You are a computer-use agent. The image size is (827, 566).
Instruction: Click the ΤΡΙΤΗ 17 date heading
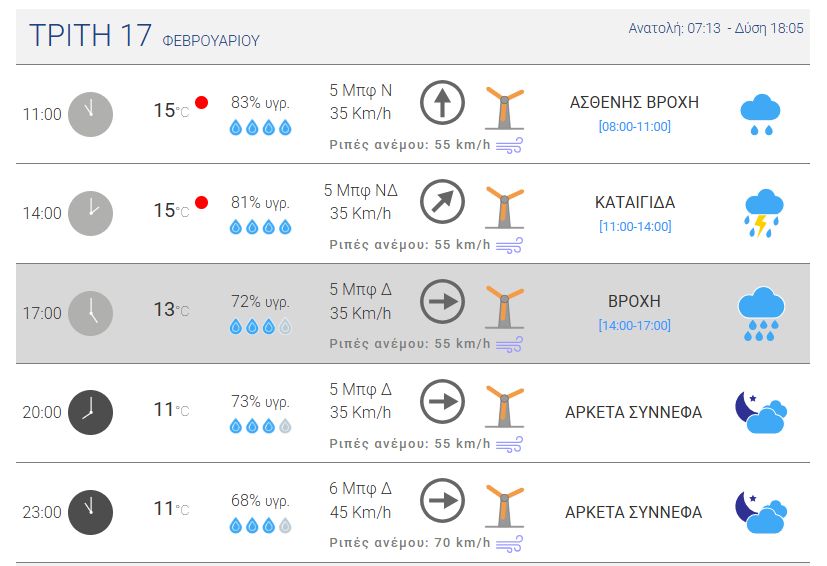click(91, 35)
